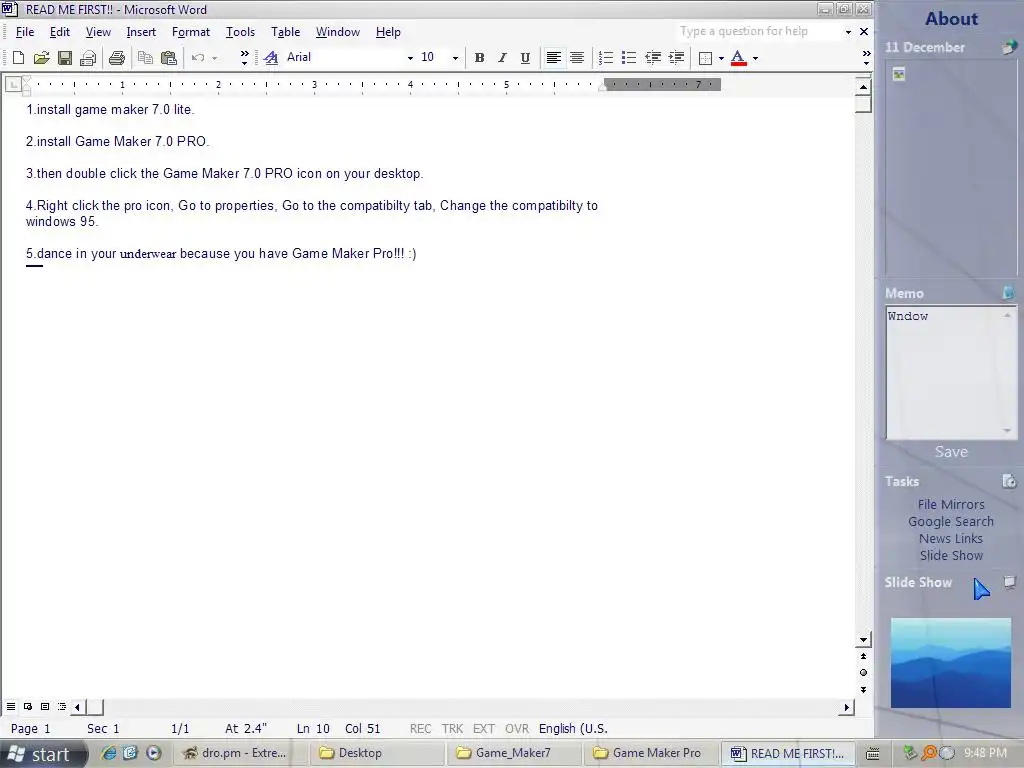Toggle bulleted list formatting

(629, 58)
